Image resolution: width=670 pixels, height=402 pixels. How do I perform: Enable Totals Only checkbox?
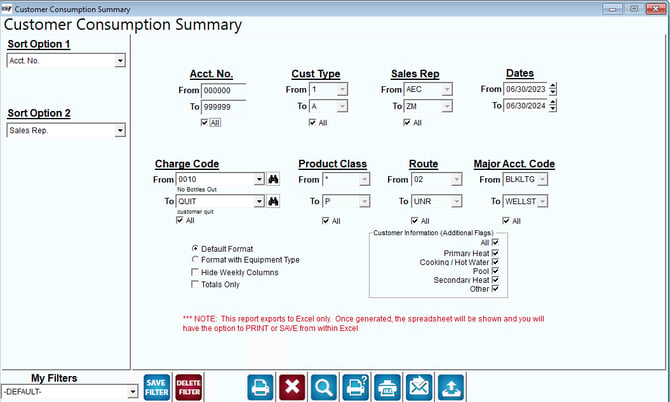tap(195, 284)
